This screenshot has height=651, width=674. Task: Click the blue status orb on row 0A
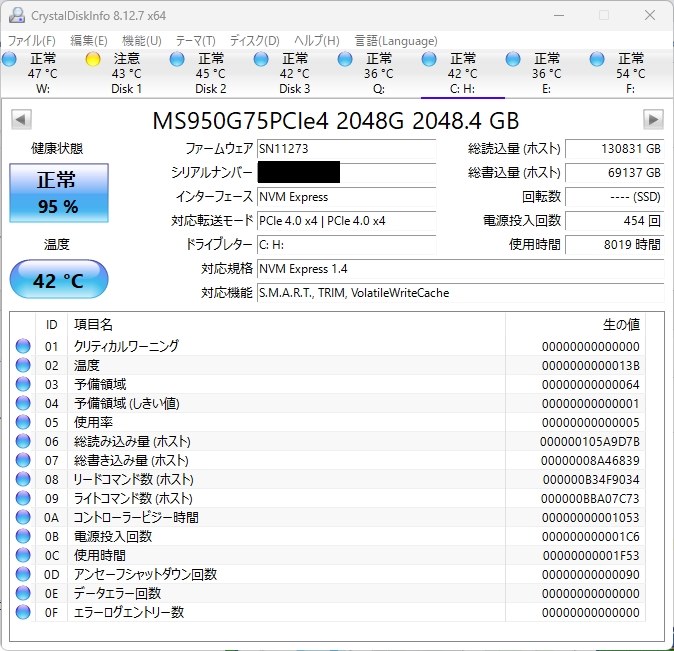click(23, 517)
